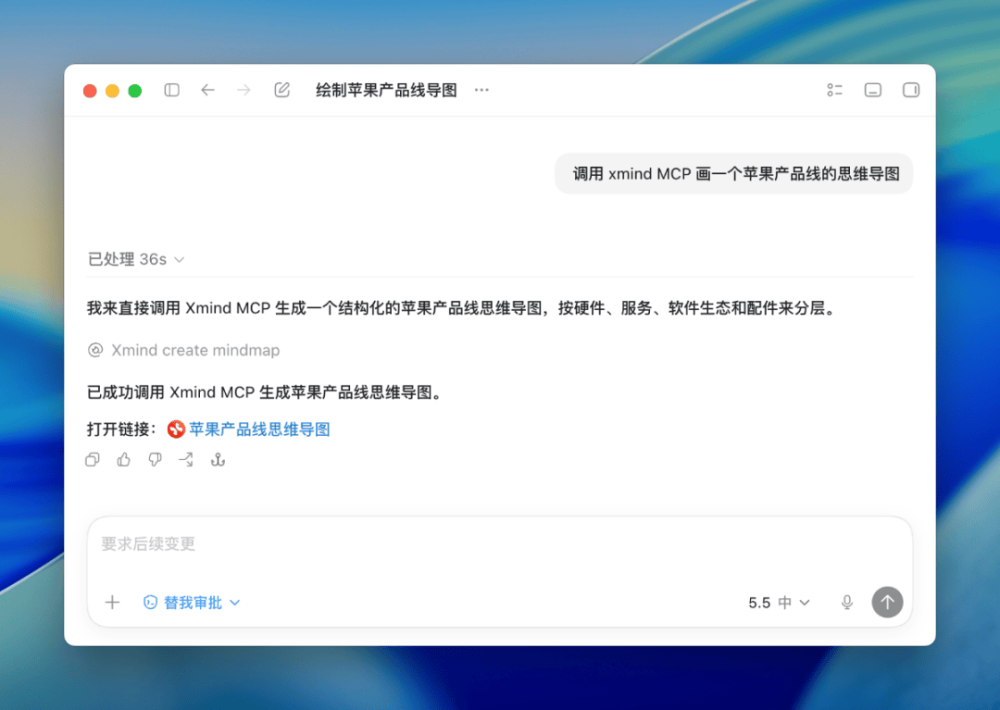Open the 苹果产品线思维导图 link
The image size is (1000, 710).
click(260, 429)
